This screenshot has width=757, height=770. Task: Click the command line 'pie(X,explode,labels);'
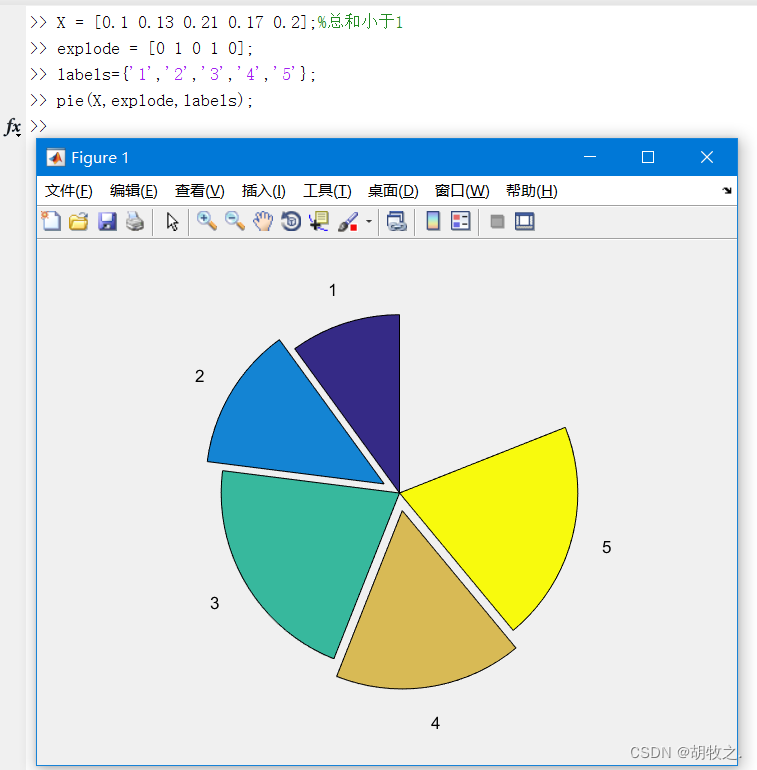pos(154,101)
